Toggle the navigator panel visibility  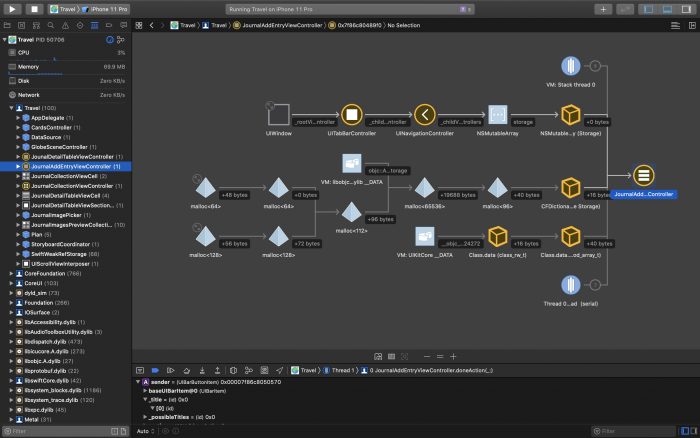click(649, 8)
